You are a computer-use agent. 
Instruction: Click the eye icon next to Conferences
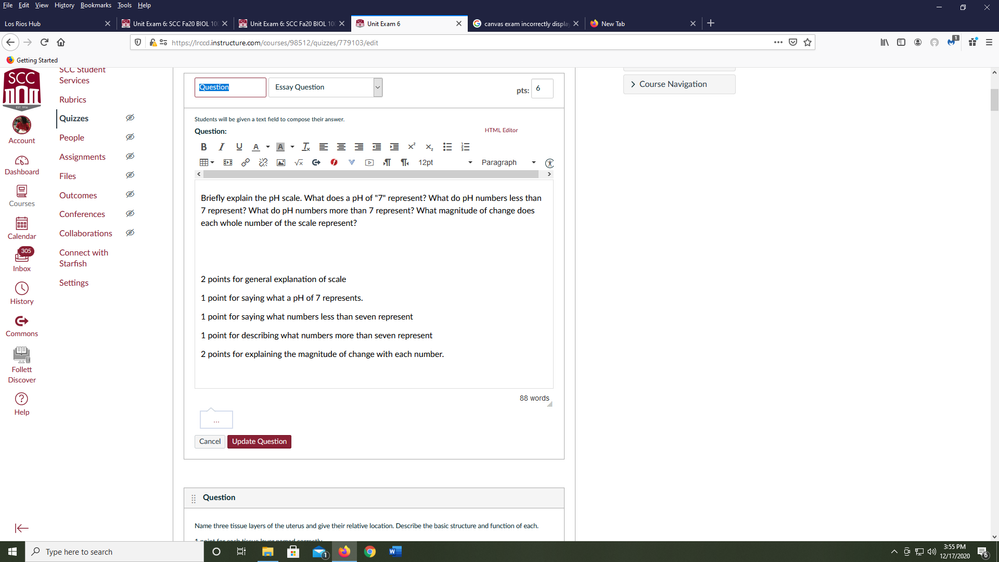(x=130, y=213)
